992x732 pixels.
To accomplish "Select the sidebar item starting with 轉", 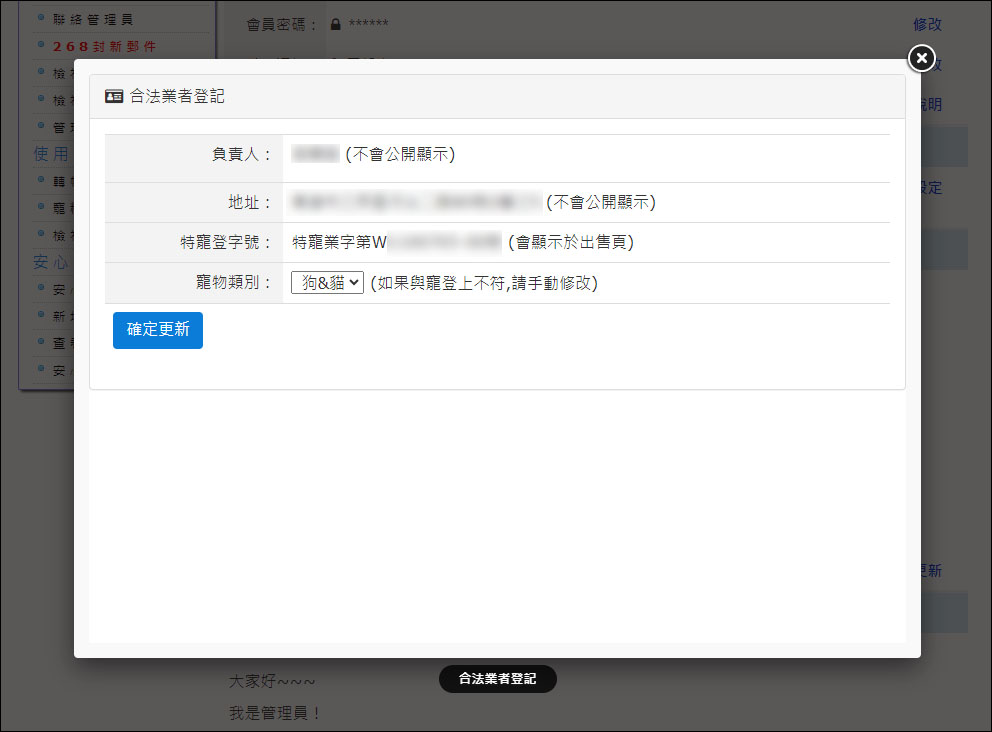I will pos(60,181).
